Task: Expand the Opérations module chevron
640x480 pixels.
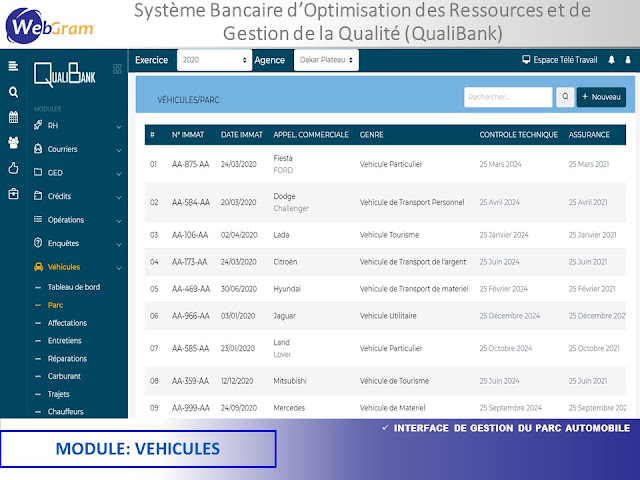Action: [119, 221]
